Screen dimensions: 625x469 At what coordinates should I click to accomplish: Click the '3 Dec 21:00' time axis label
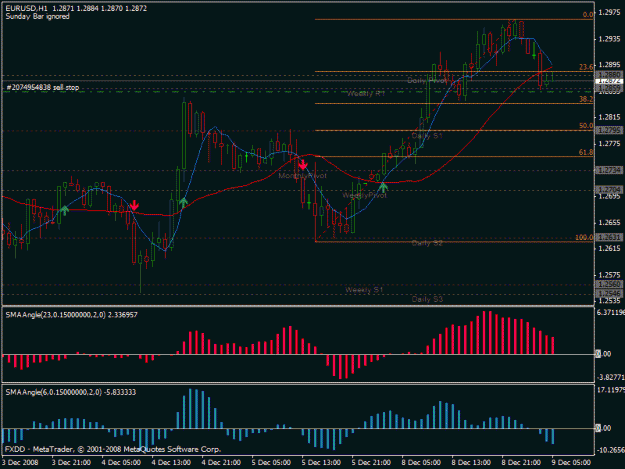click(x=72, y=463)
